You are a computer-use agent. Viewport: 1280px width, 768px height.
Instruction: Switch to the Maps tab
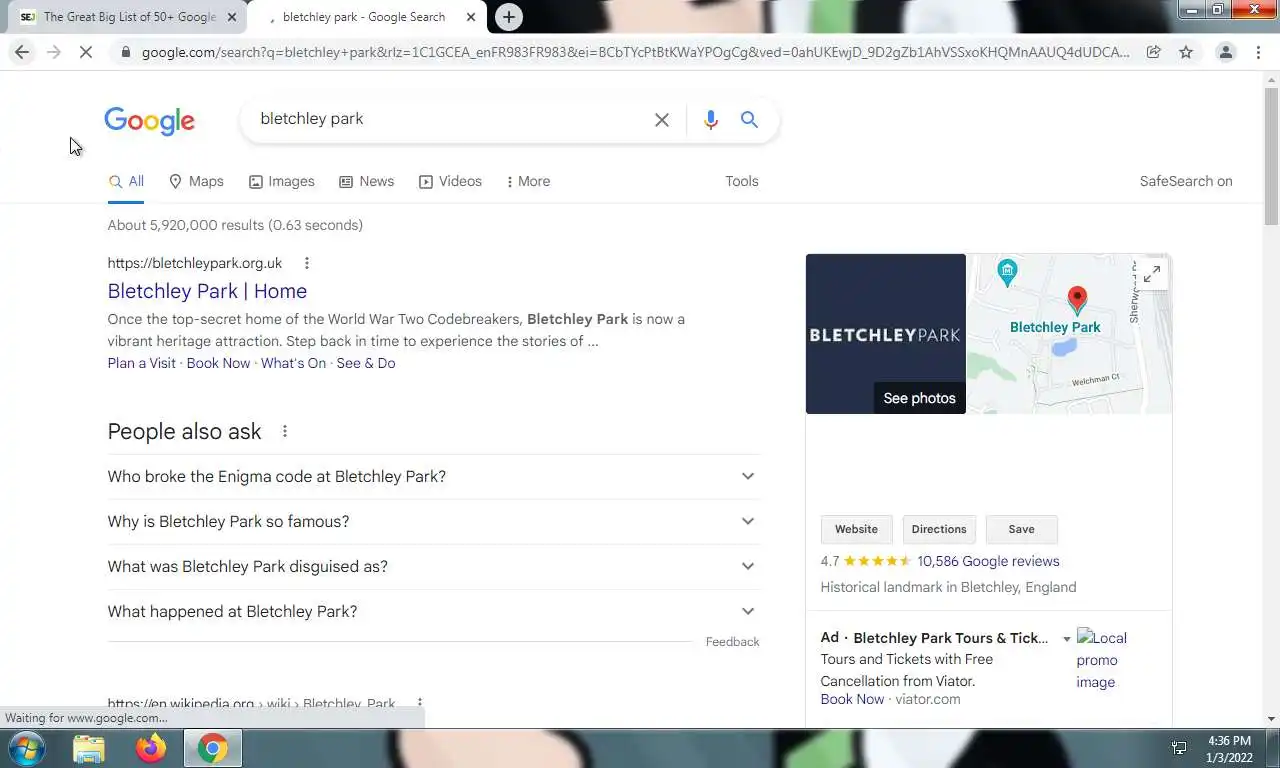196,182
